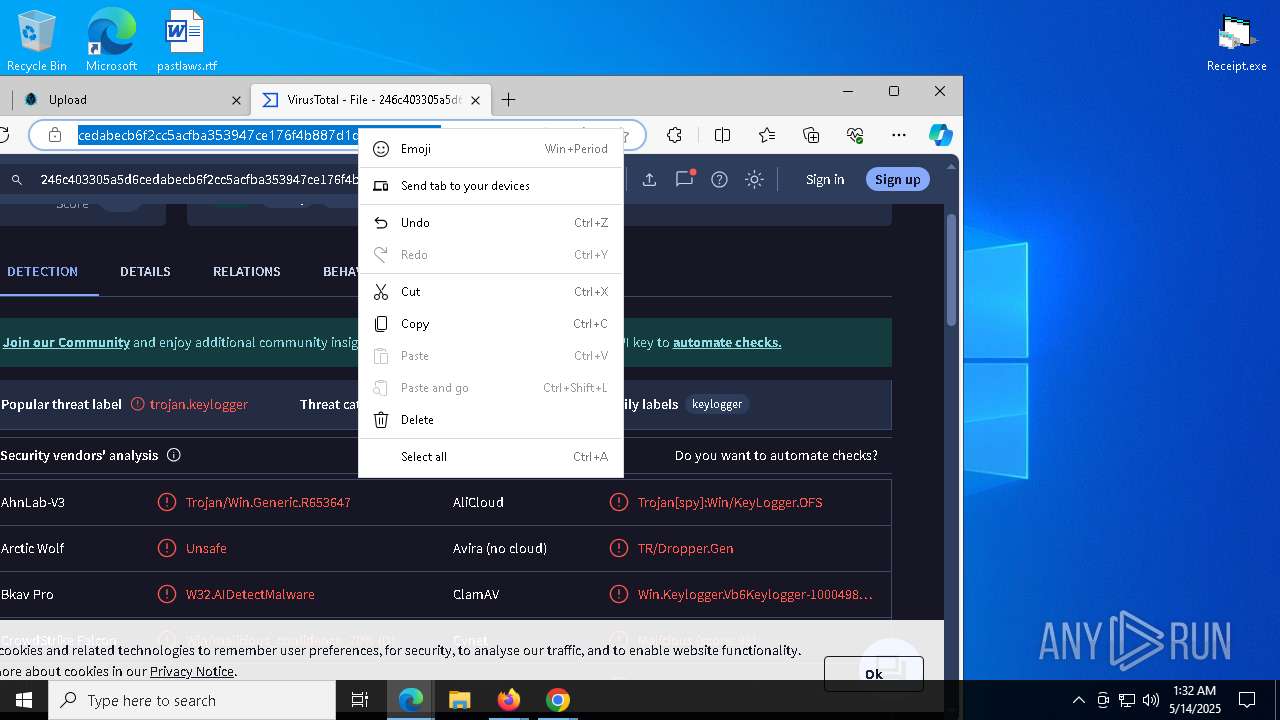Open VirusTotal help question icon
The height and width of the screenshot is (720, 1280).
pos(719,180)
